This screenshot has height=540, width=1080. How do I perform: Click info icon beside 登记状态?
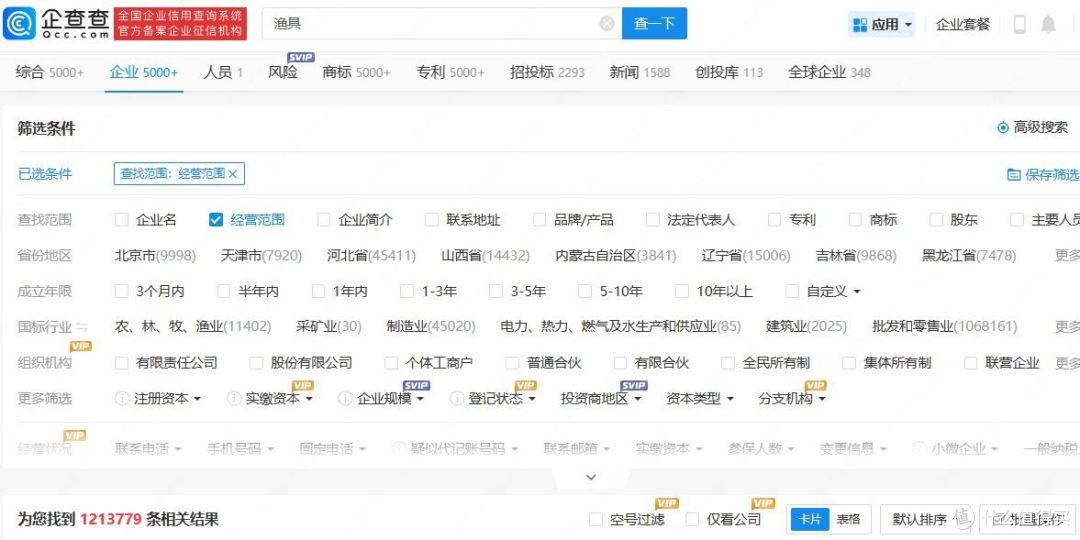coord(457,398)
